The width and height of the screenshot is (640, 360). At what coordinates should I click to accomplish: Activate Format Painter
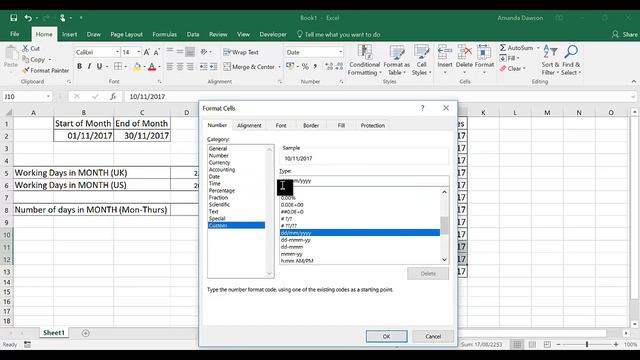[x=45, y=71]
